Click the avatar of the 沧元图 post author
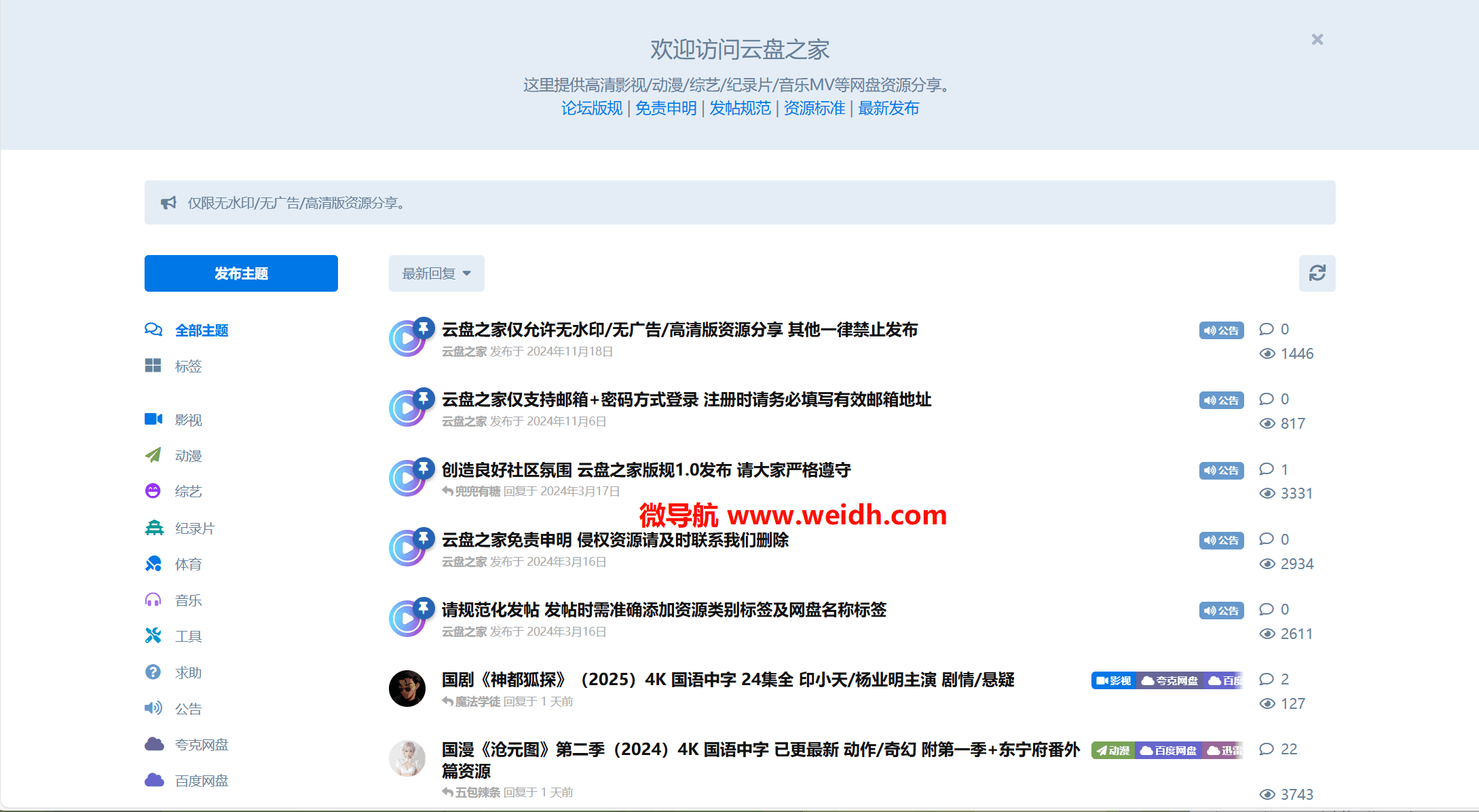This screenshot has height=812, width=1479. coord(407,758)
